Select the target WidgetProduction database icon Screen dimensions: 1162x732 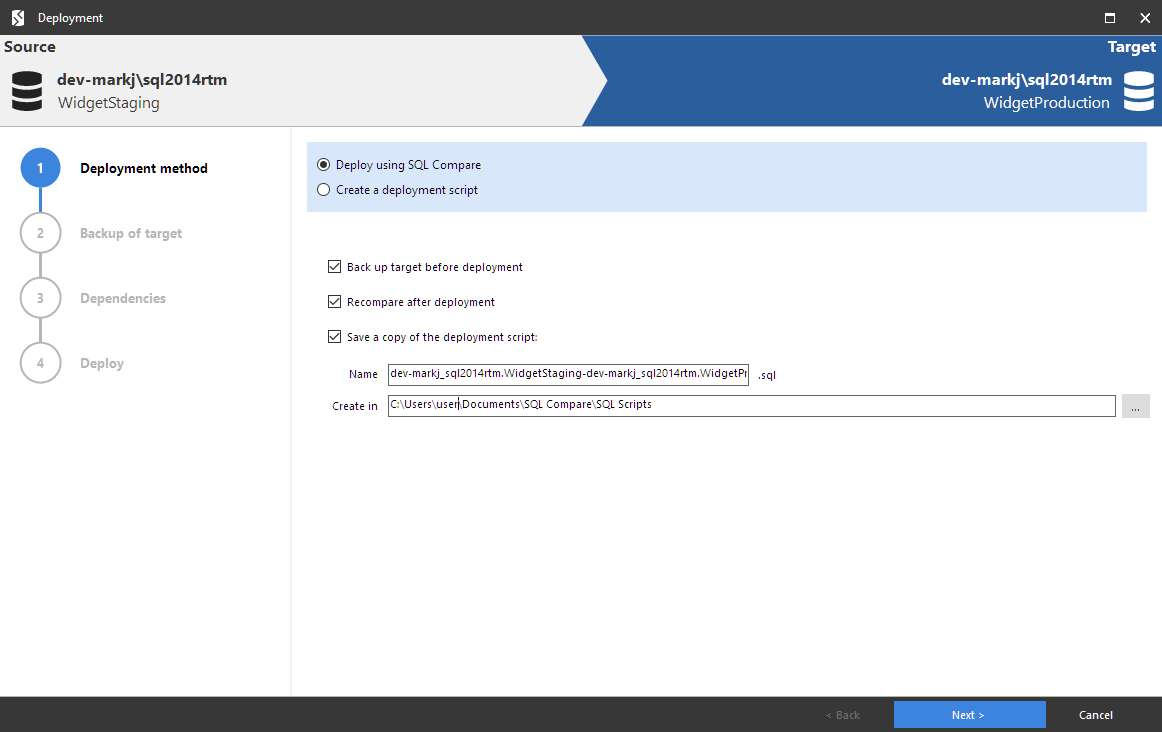tap(1138, 91)
